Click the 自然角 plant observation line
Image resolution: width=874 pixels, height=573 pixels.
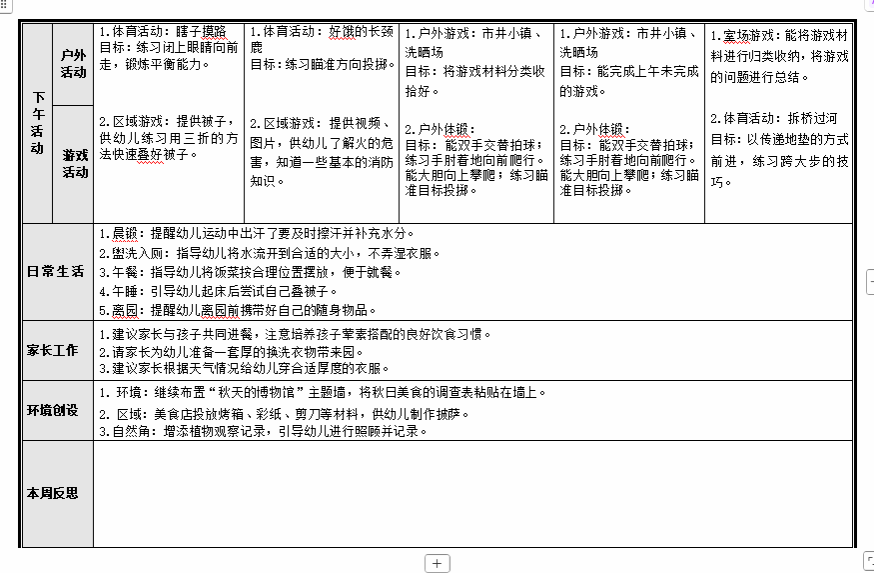tap(270, 431)
